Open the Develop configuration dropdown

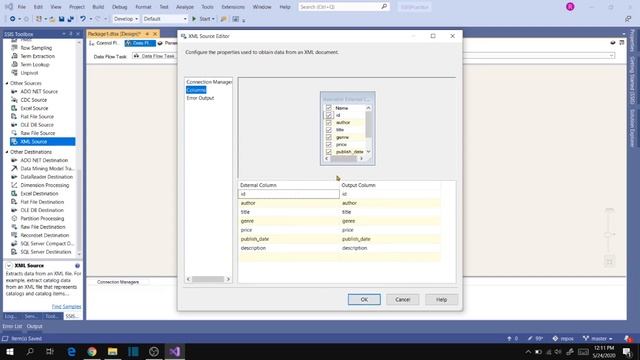[x=126, y=19]
